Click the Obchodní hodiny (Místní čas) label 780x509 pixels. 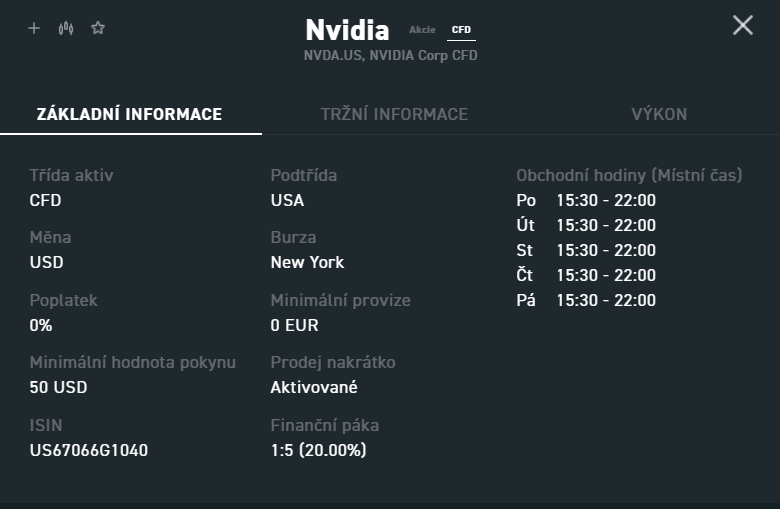tap(629, 176)
